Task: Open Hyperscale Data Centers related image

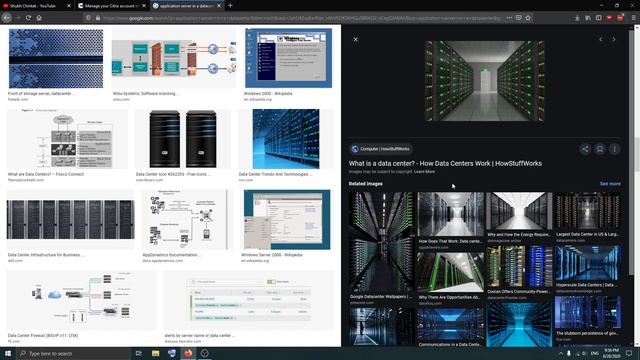Action: pos(588,263)
